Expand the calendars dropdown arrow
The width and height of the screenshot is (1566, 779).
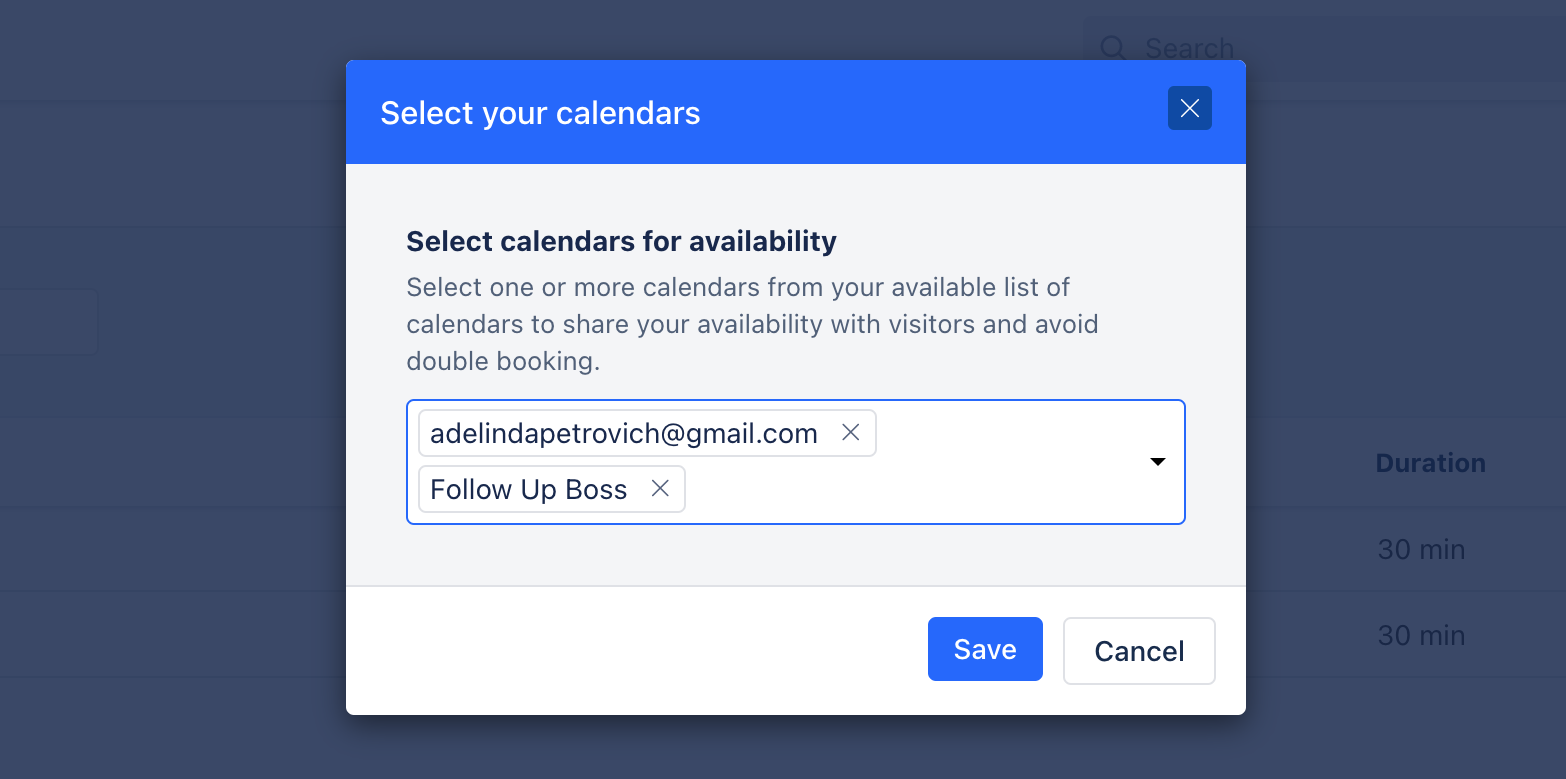(1158, 462)
